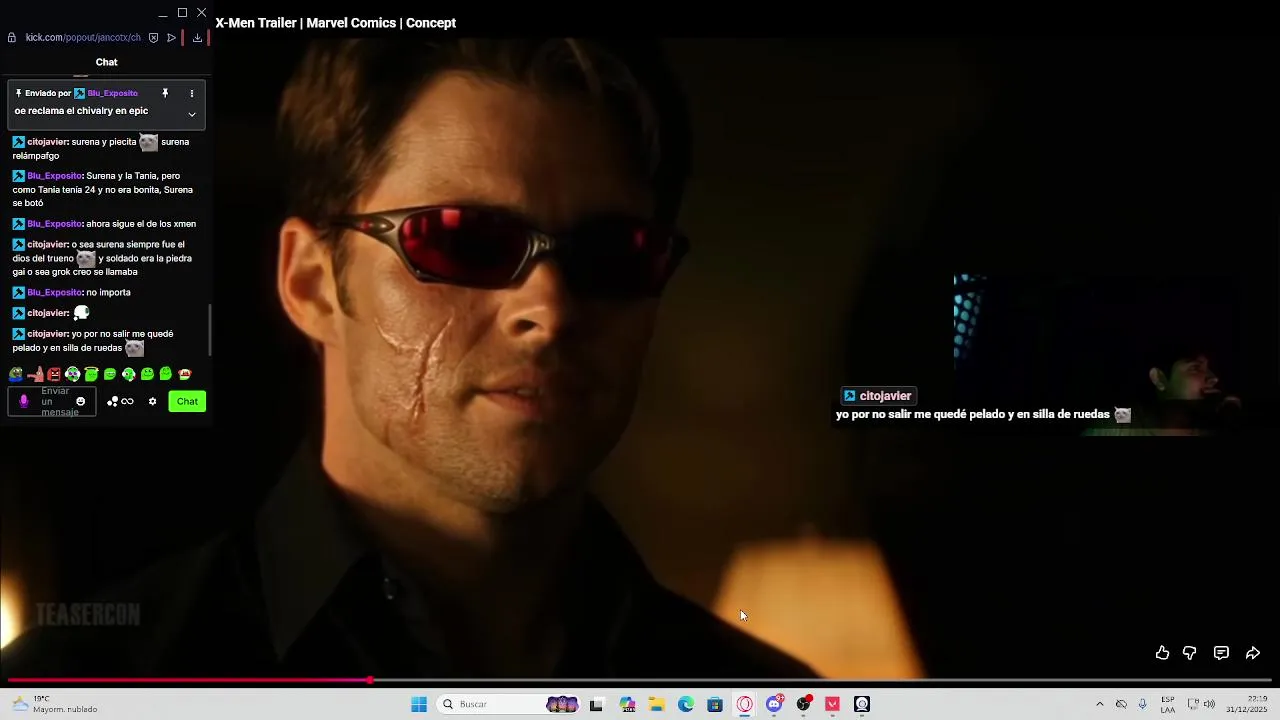1280x720 pixels.
Task: Click the shield tracker-blocker icon in address bar
Action: pos(153,38)
